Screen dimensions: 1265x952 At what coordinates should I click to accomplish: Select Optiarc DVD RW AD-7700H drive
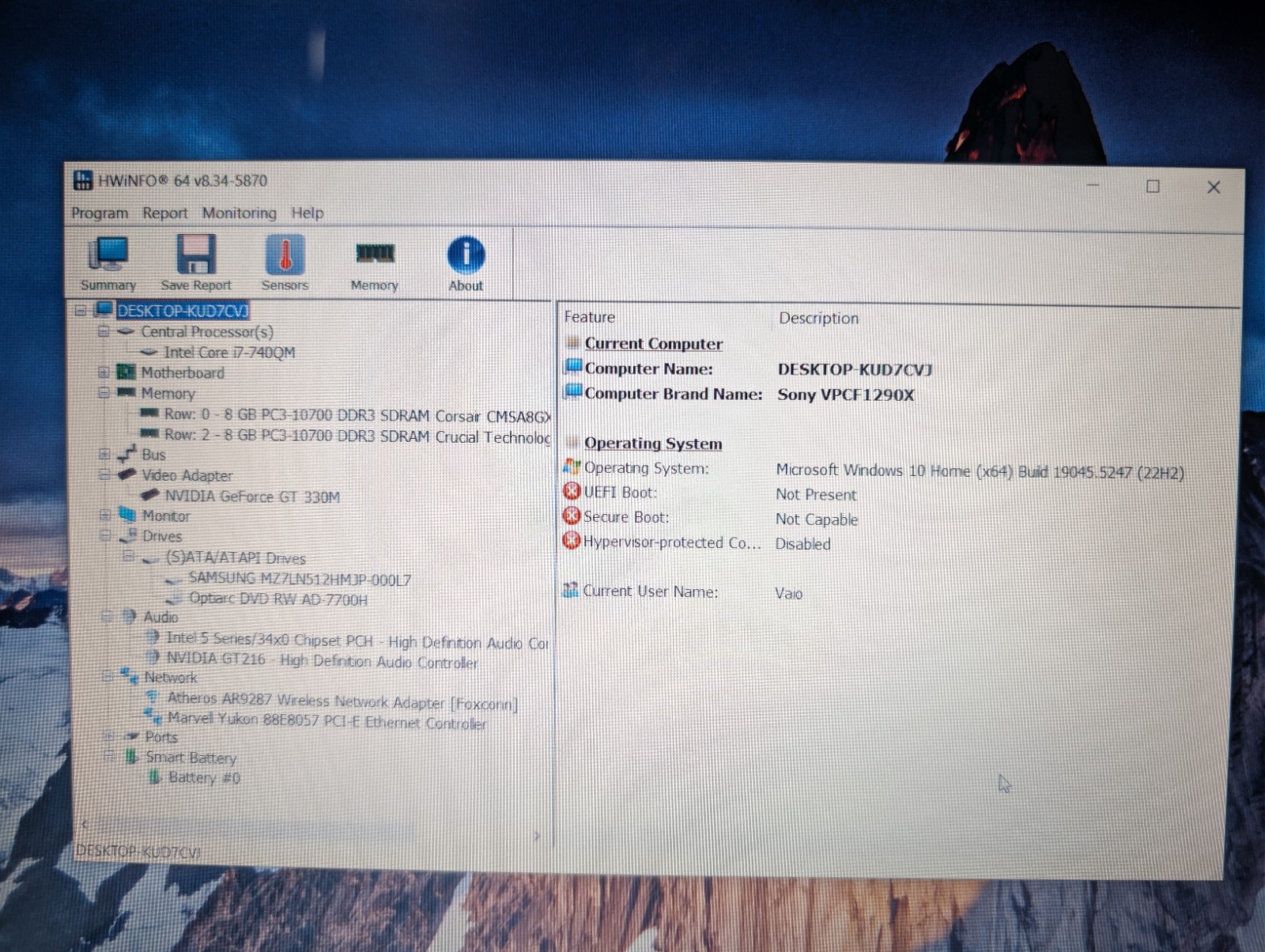pyautogui.click(x=278, y=599)
